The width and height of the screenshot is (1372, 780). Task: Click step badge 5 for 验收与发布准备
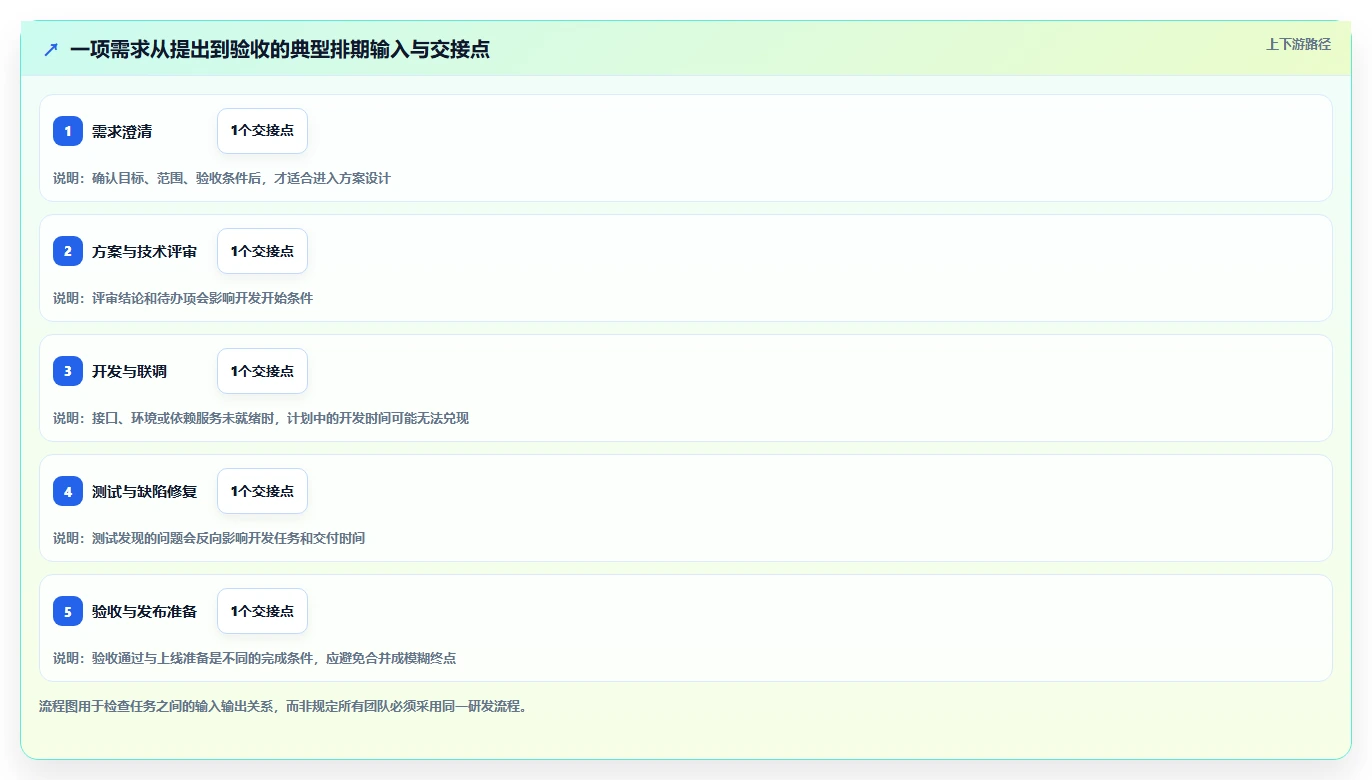[x=68, y=611]
